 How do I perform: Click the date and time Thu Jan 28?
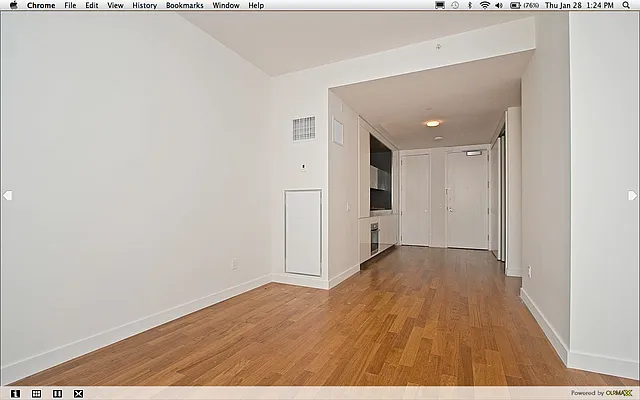coord(579,5)
